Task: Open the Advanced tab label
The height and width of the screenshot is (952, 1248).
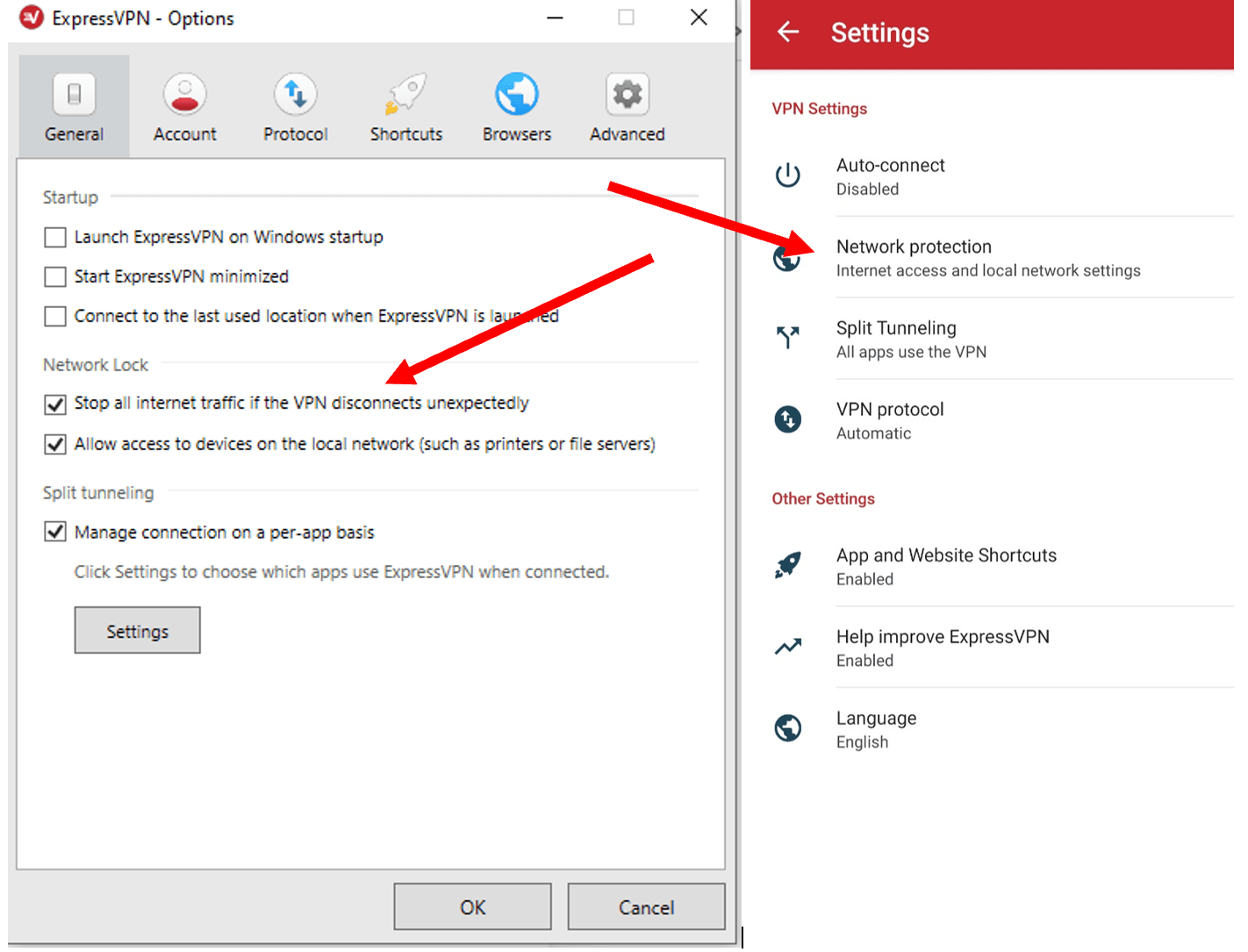Action: [628, 134]
